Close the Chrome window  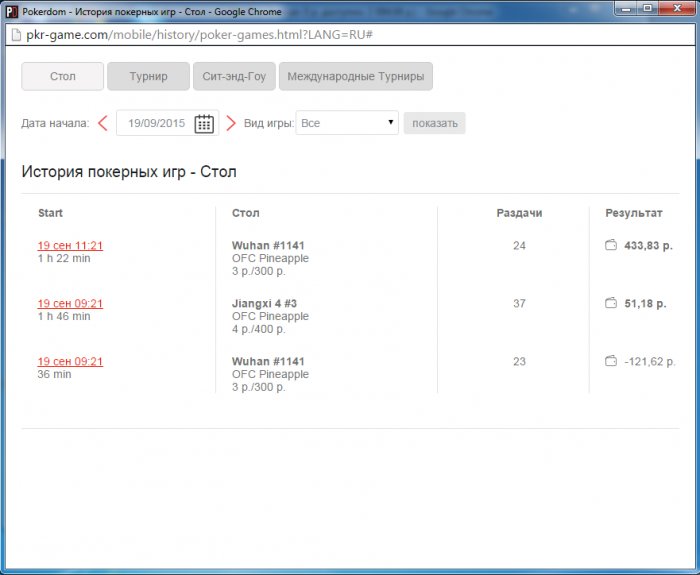[677, 8]
